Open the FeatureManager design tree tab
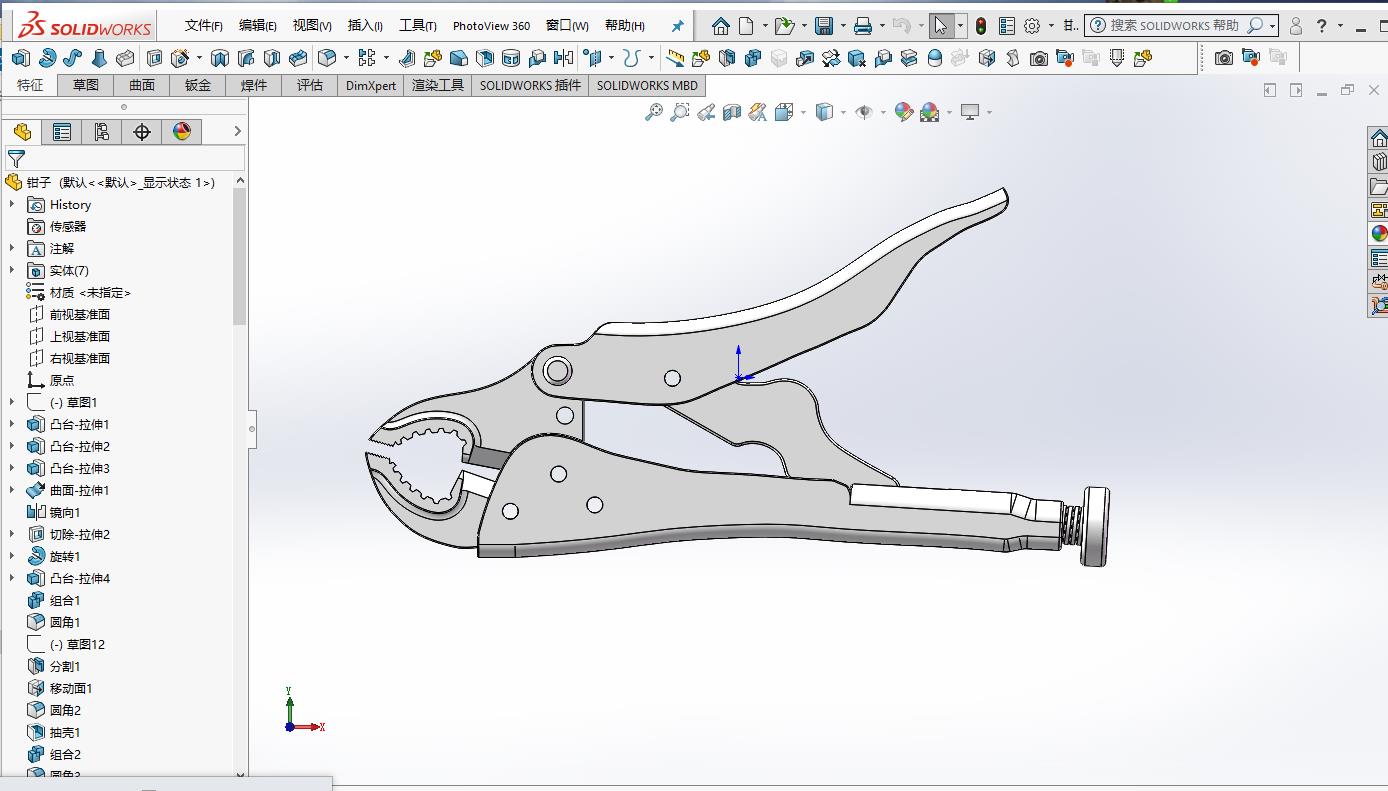Viewport: 1388px width, 791px height. coord(22,132)
